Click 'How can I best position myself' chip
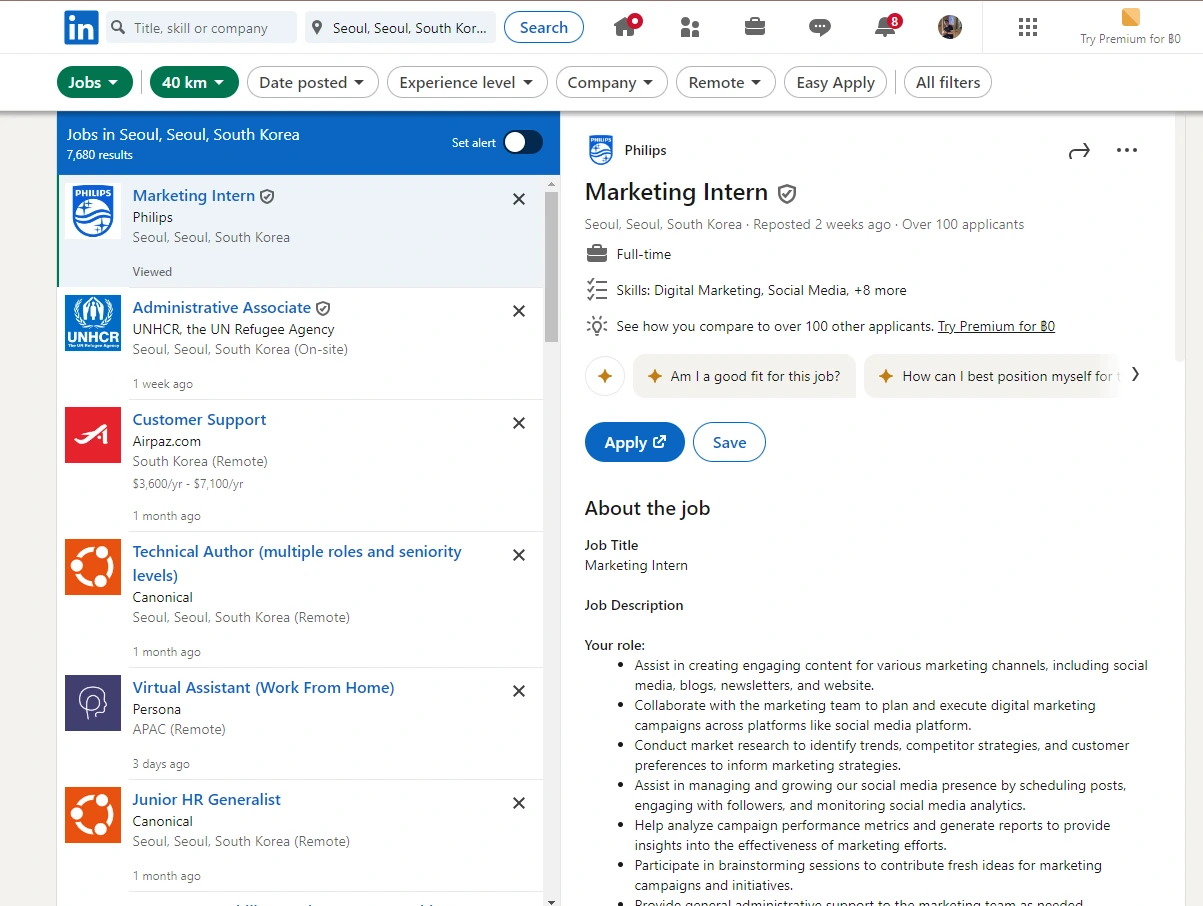Image resolution: width=1203 pixels, height=906 pixels. (992, 376)
